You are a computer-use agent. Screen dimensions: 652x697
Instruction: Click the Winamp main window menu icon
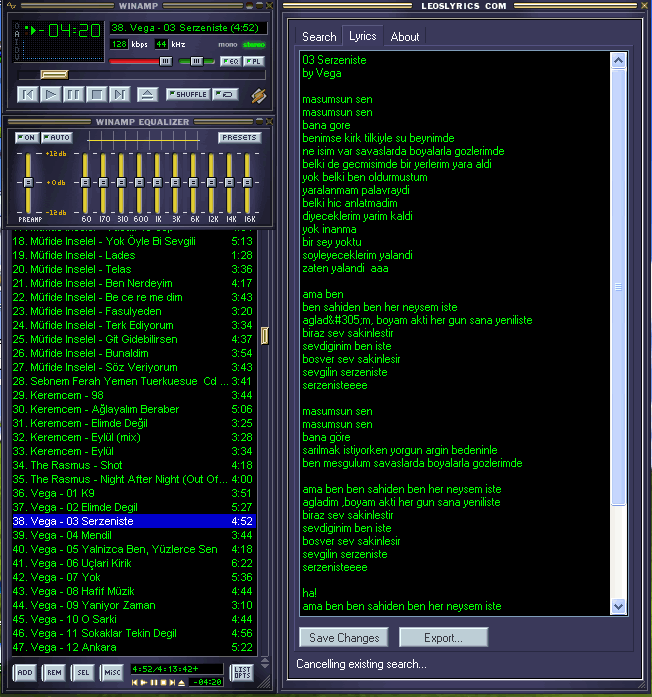[x=12, y=6]
